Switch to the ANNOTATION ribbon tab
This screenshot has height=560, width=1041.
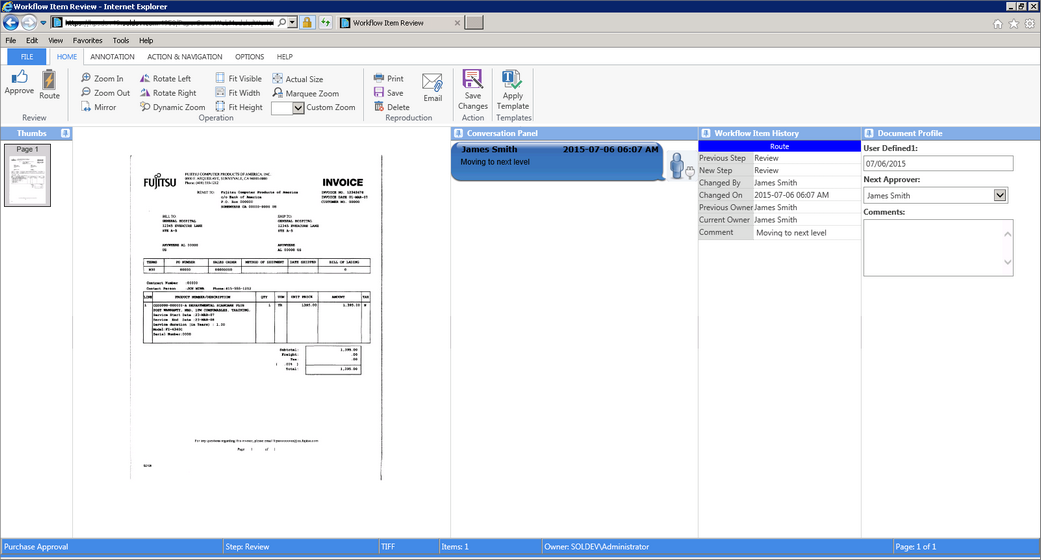(112, 57)
